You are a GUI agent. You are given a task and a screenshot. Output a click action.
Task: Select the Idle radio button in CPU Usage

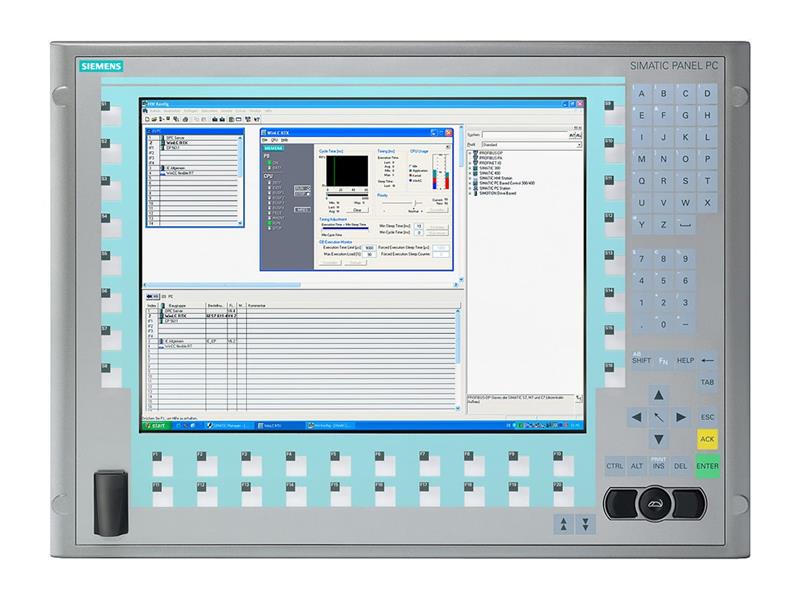(x=409, y=166)
